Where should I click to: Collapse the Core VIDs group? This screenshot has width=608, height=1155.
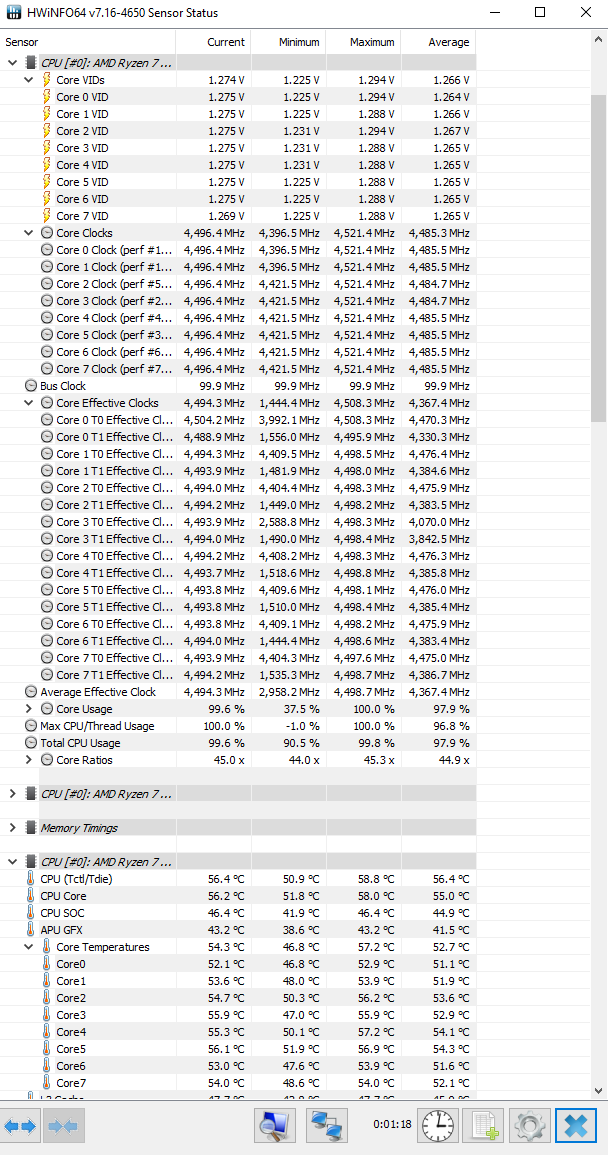coord(29,80)
